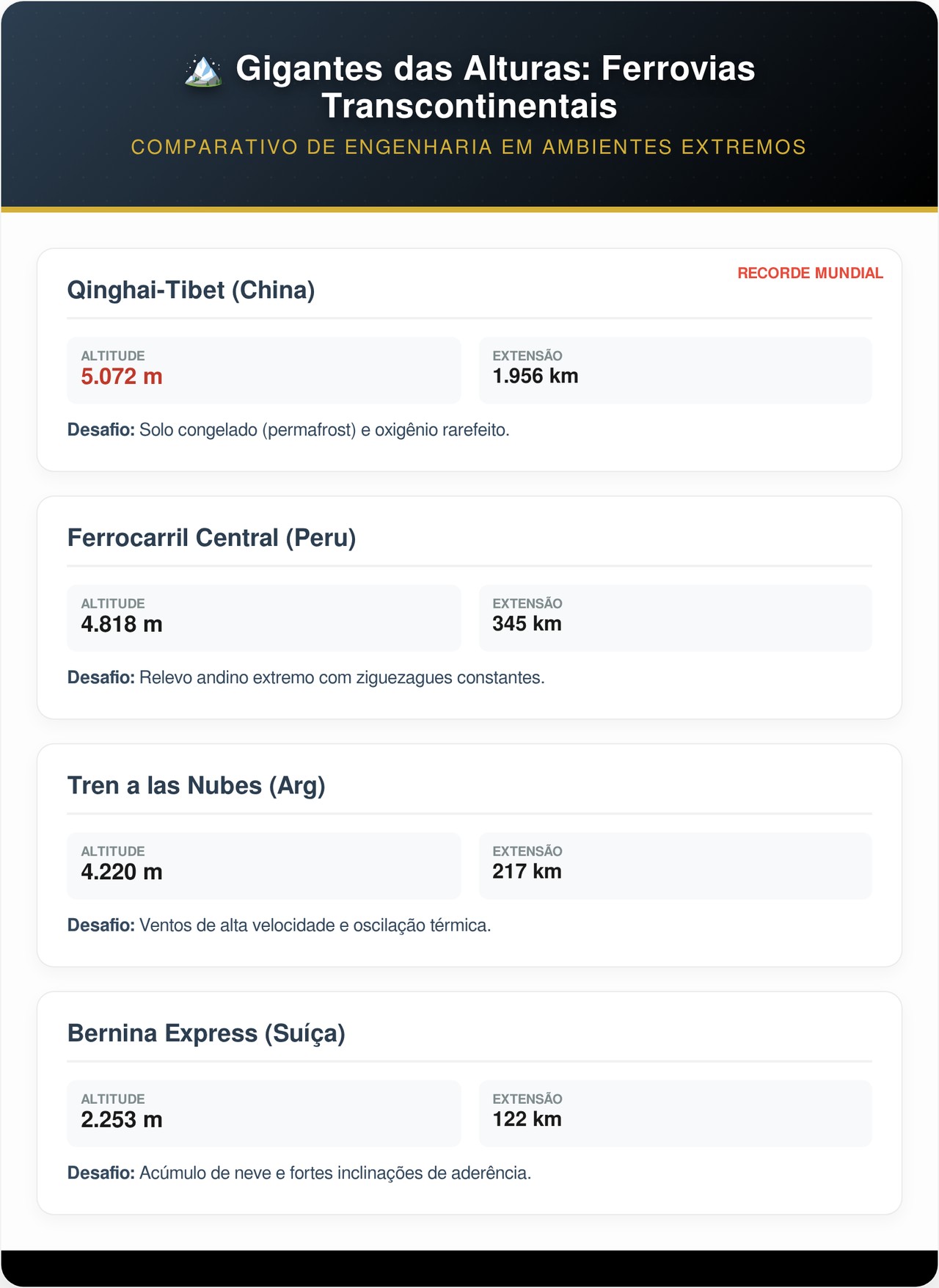Click the Gigantes das Alturas main title
This screenshot has width=939, height=1288.
pos(495,87)
